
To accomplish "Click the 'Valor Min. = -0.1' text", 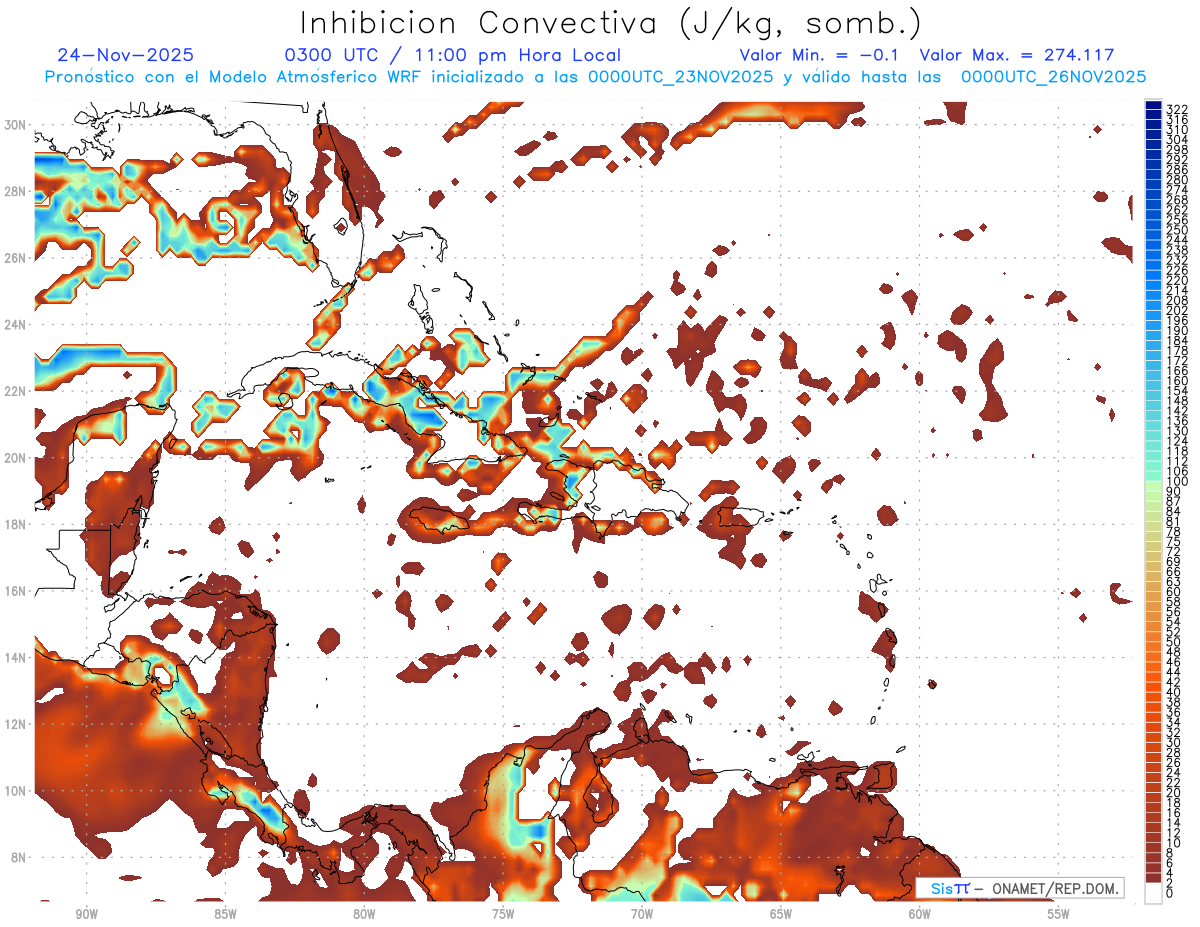I will (x=819, y=55).
